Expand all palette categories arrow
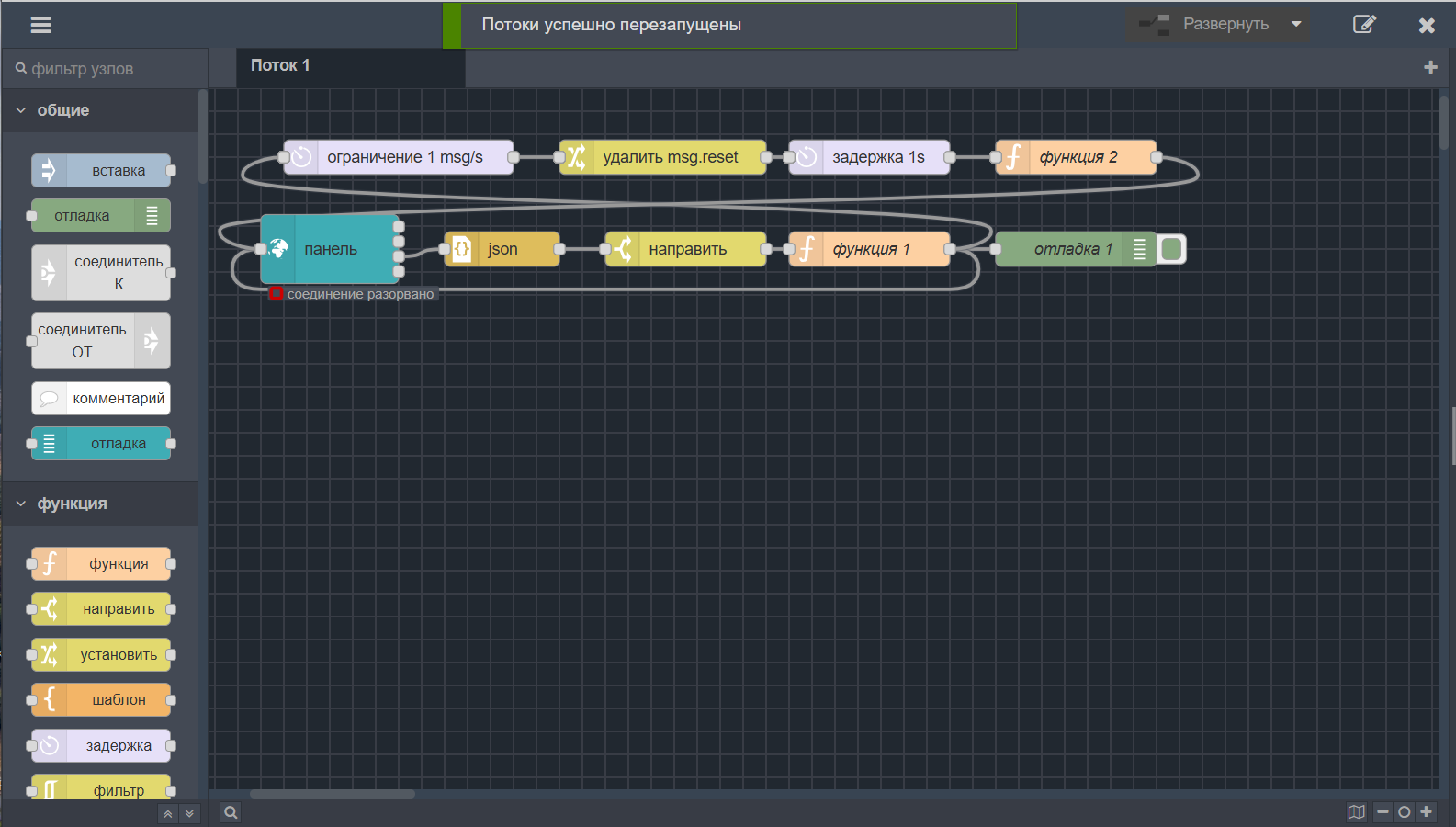The image size is (1456, 827). click(189, 814)
